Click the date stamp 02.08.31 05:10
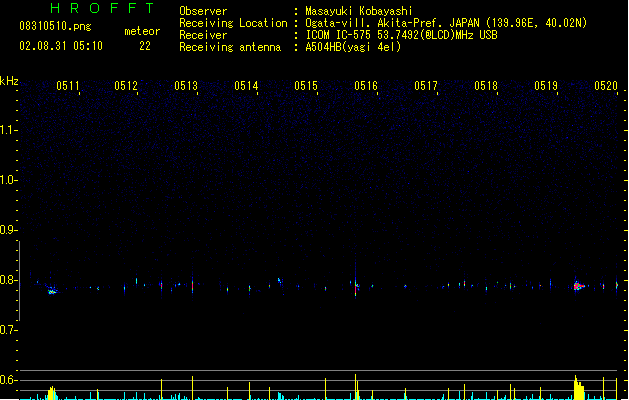 61,46
